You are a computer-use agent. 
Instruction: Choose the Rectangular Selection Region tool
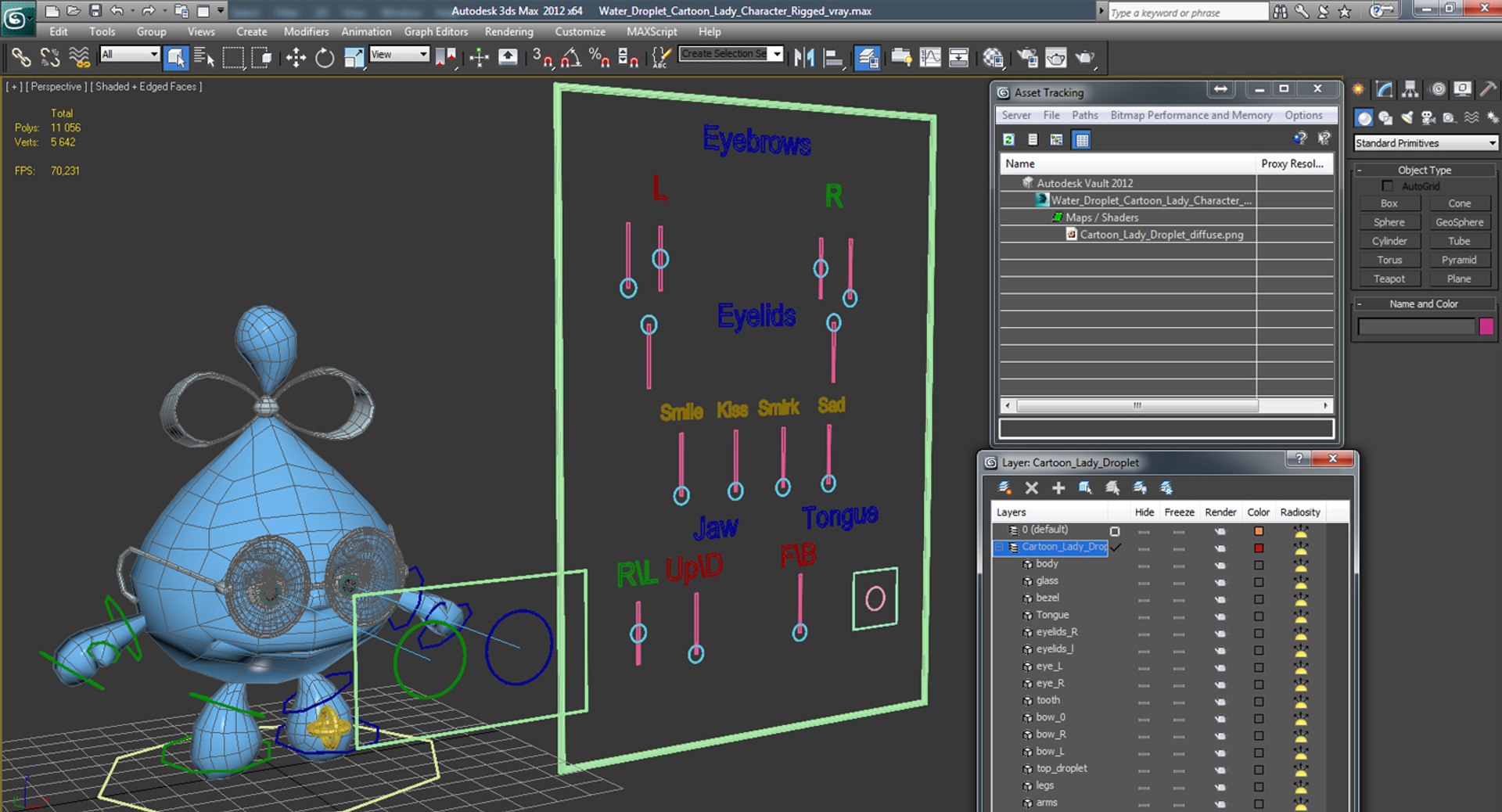(232, 57)
